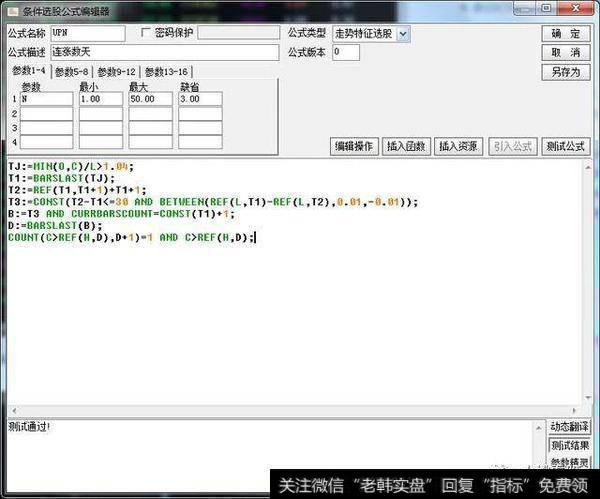Screen dimensions: 600x499
Task: Click horizontal scrollbar right arrow
Action: click(574, 411)
